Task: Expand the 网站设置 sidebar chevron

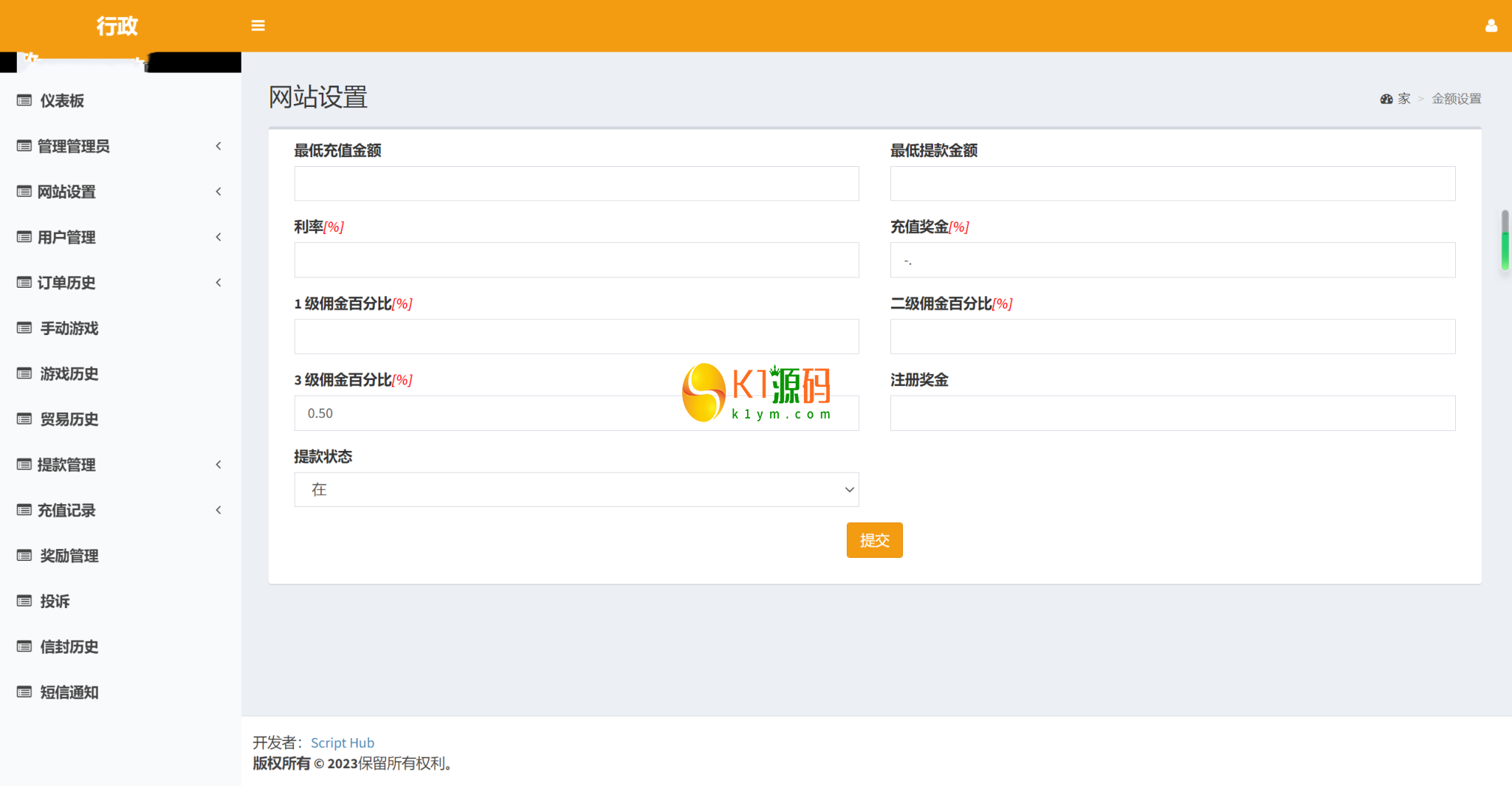Action: pos(219,192)
